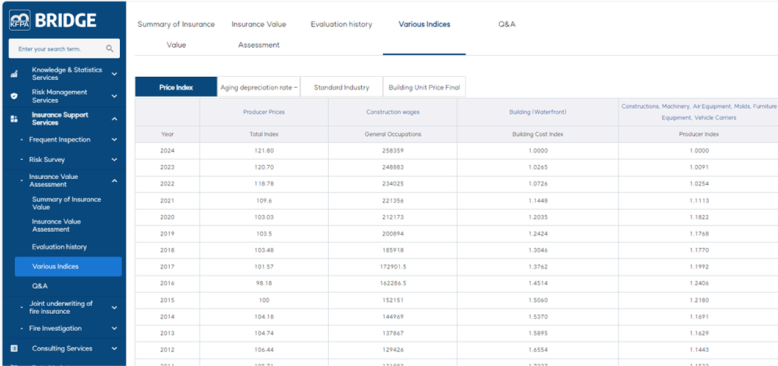Collapse the Insurance Value Assessment sidebar section
The height and width of the screenshot is (366, 778).
coord(115,181)
